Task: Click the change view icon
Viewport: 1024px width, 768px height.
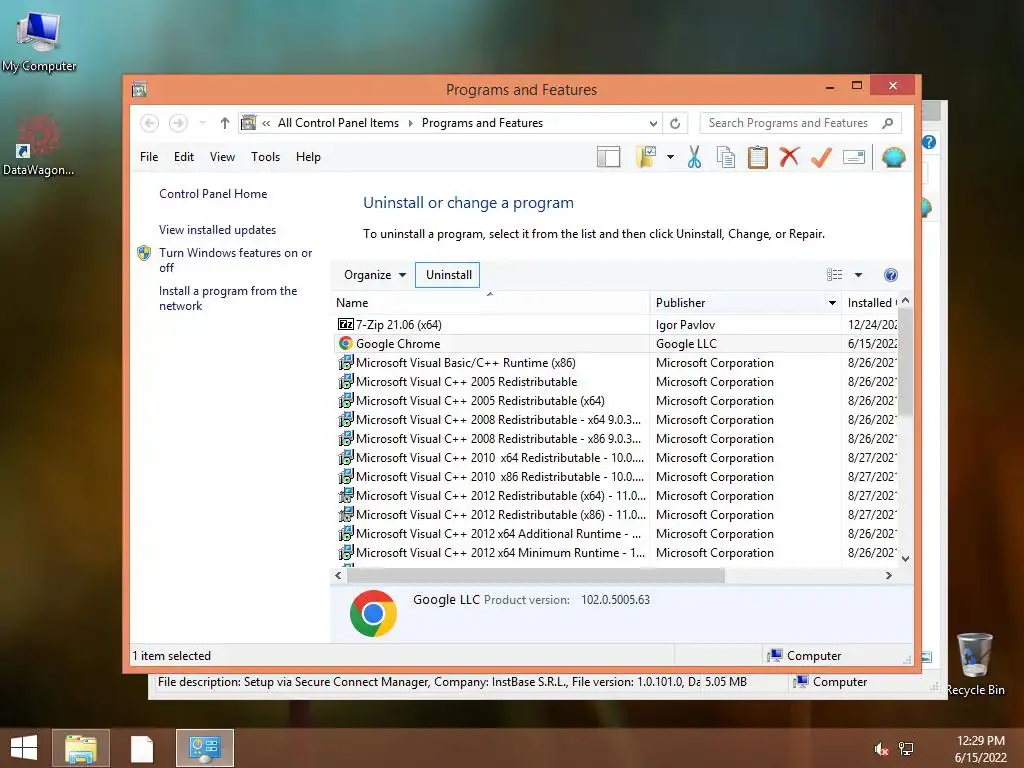Action: (835, 275)
